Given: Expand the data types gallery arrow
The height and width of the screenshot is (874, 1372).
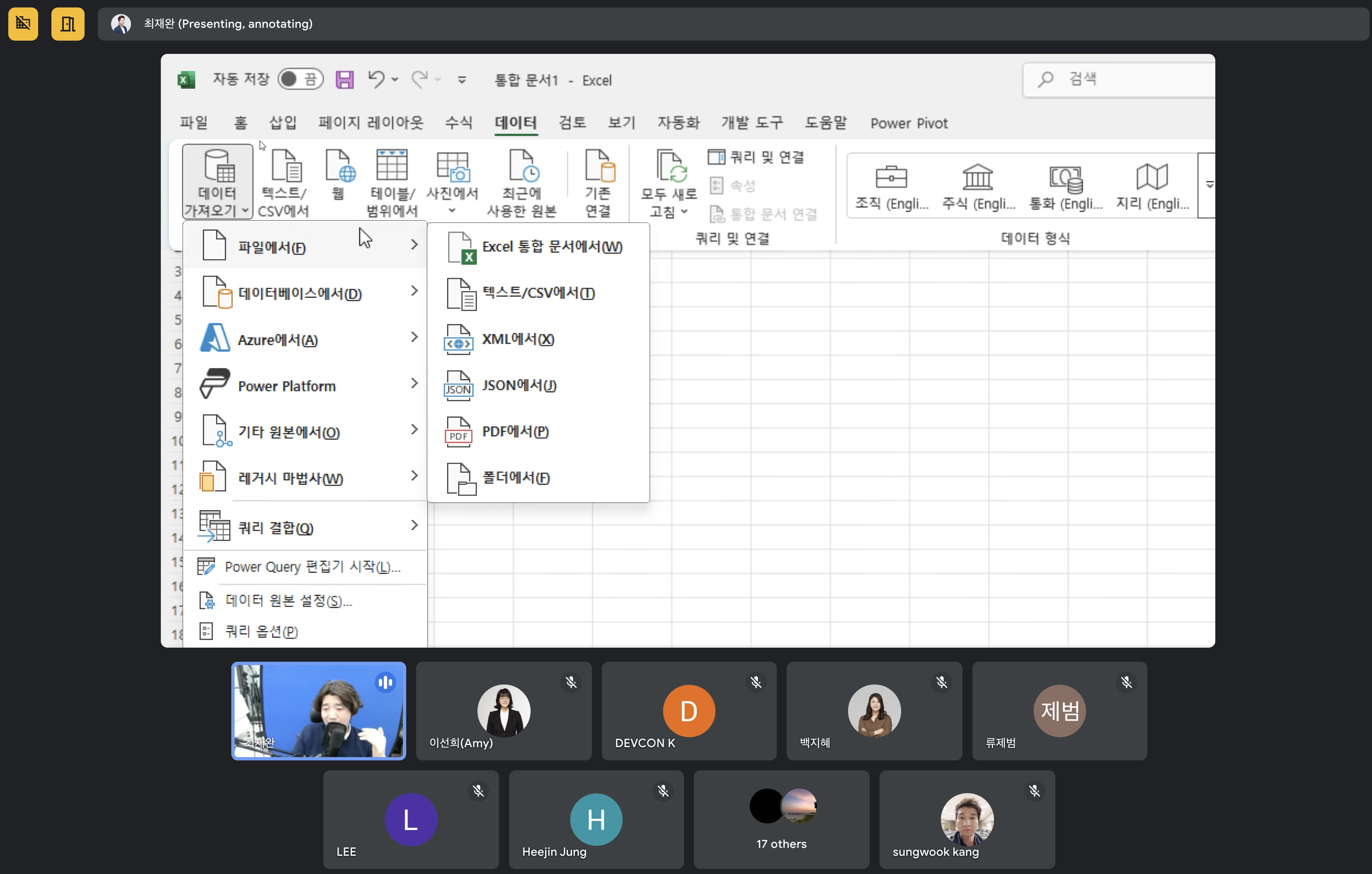Looking at the screenshot, I should (x=1209, y=185).
